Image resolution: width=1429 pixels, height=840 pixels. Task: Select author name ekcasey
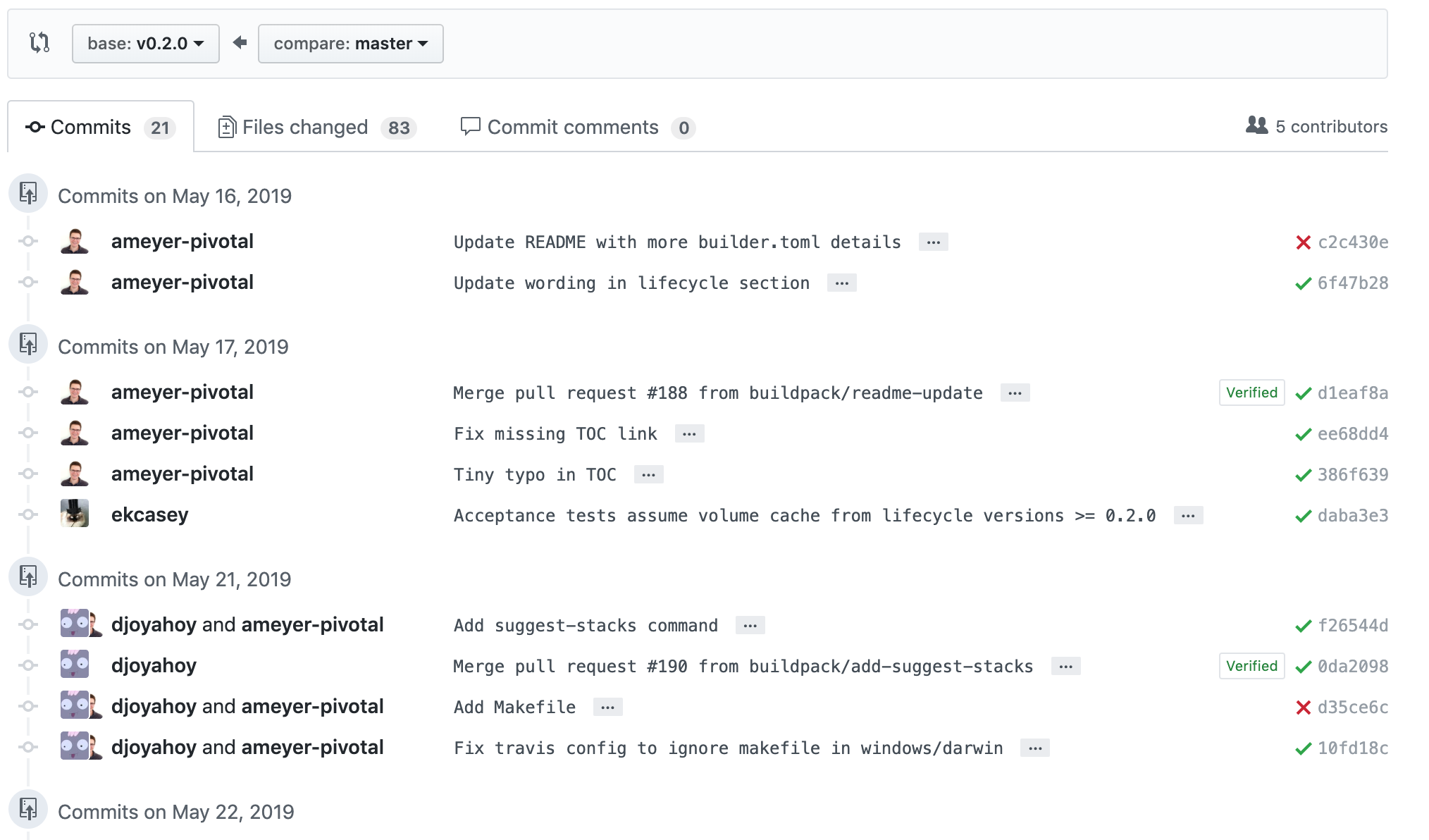click(x=149, y=514)
